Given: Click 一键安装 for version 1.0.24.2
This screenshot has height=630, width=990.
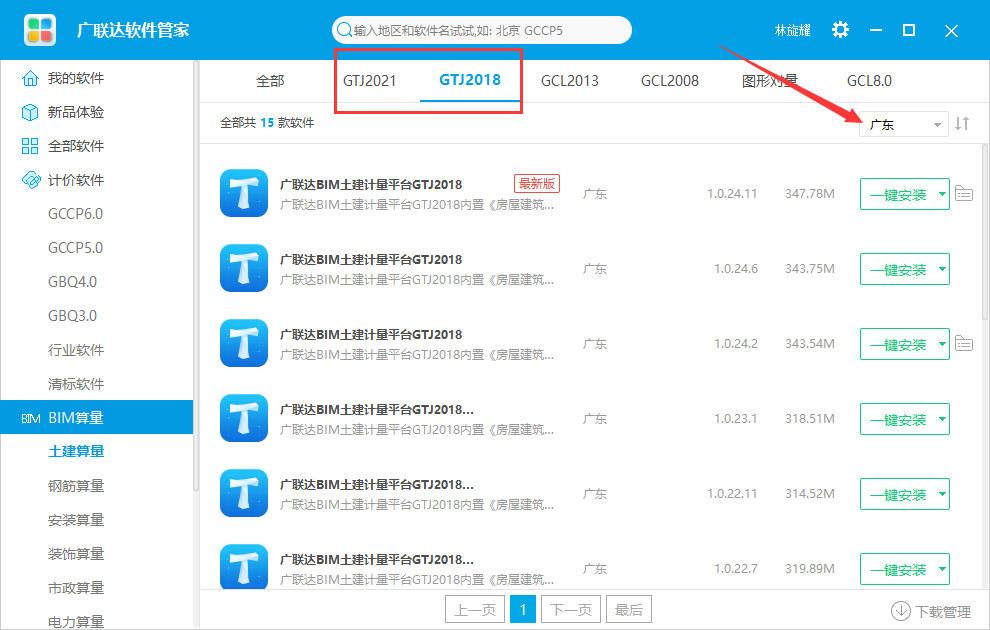Looking at the screenshot, I should 898,345.
